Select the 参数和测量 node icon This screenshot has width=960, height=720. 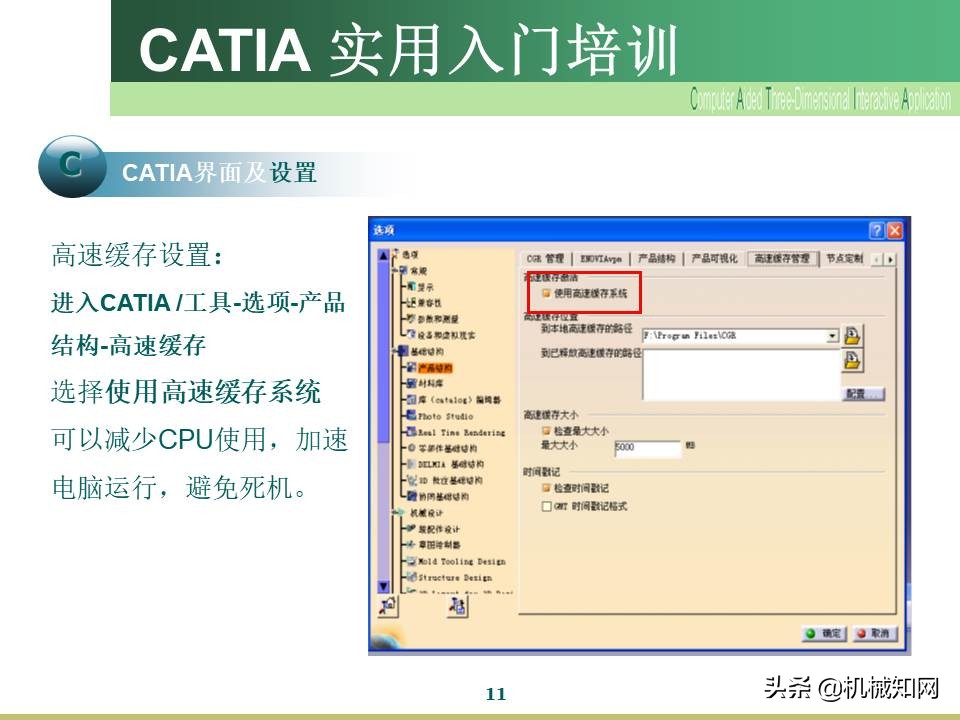(412, 318)
